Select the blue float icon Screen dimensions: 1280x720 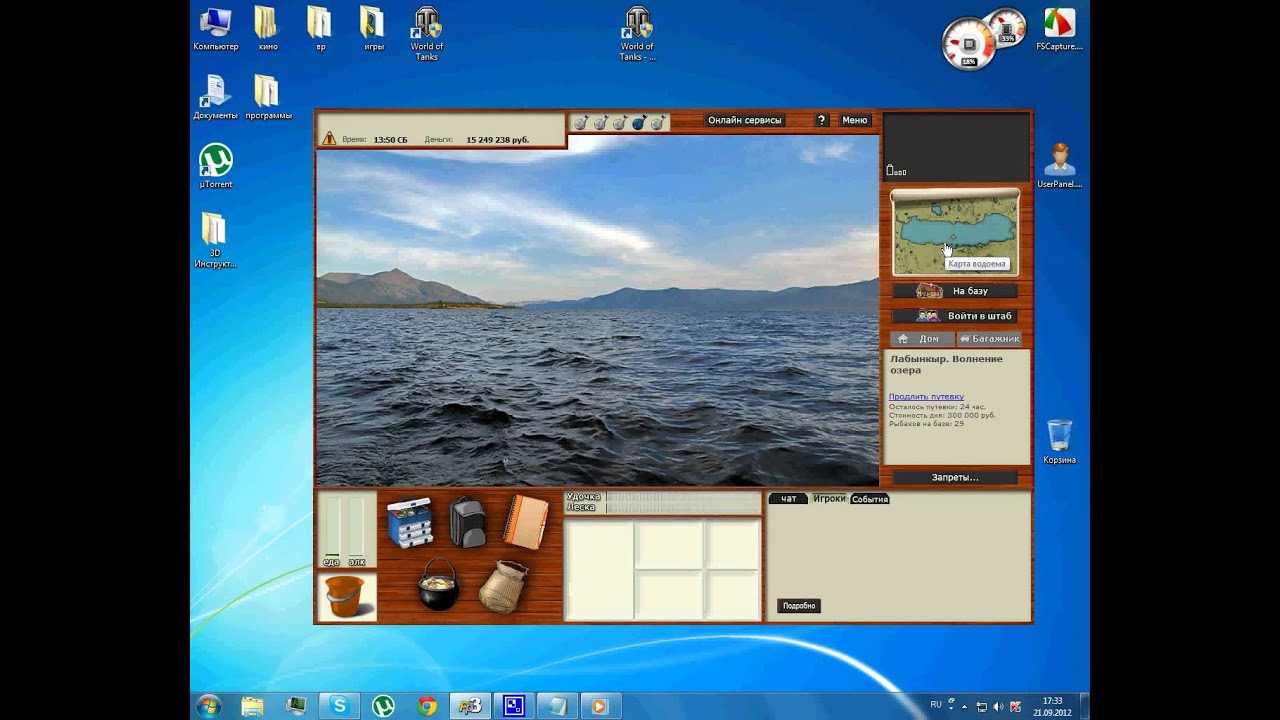[638, 122]
